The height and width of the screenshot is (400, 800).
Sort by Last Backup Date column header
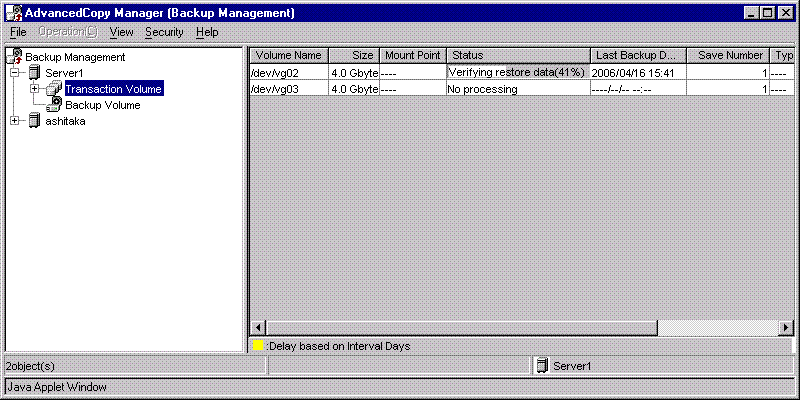click(x=638, y=56)
